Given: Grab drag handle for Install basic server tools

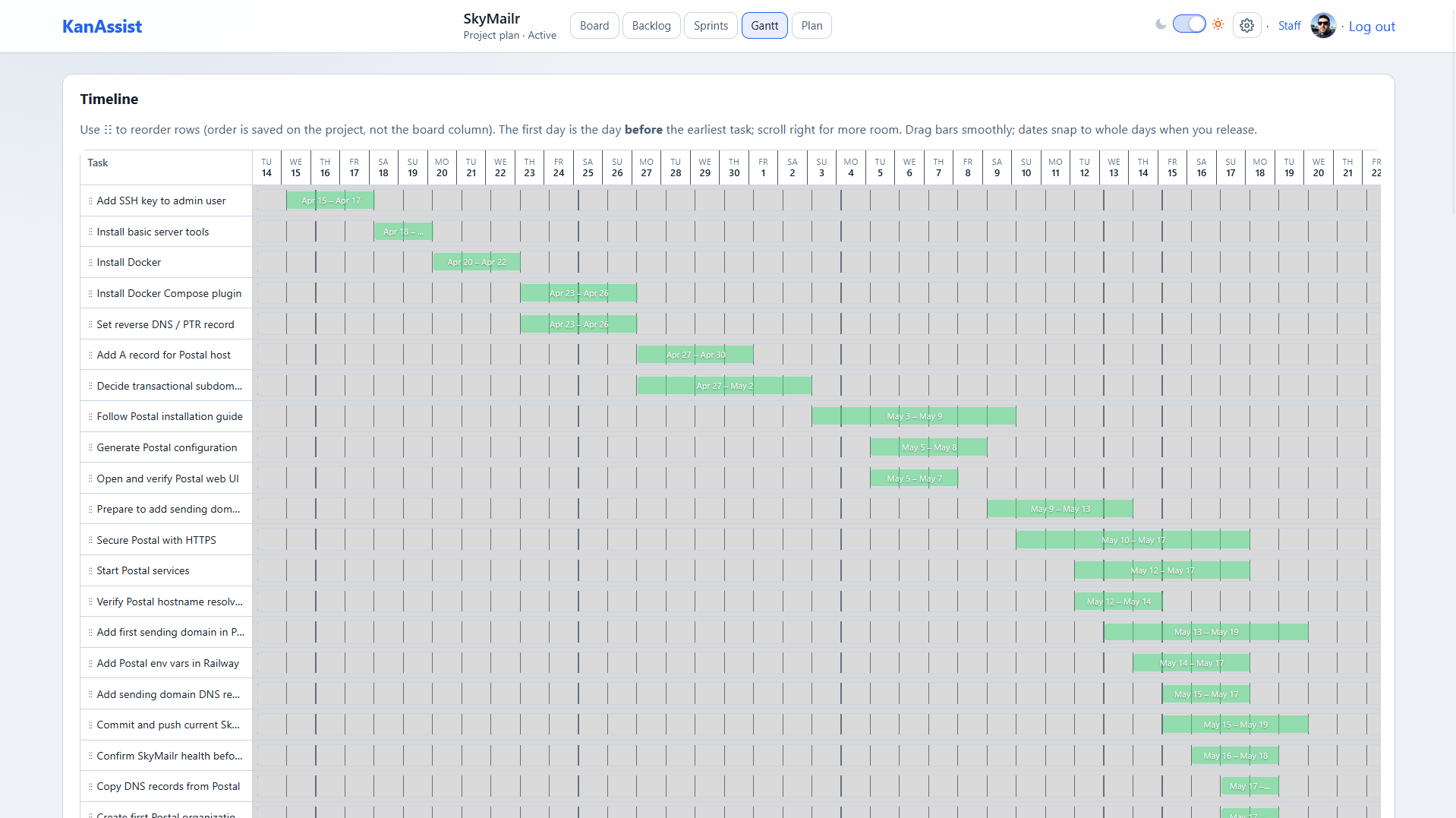Looking at the screenshot, I should [90, 232].
